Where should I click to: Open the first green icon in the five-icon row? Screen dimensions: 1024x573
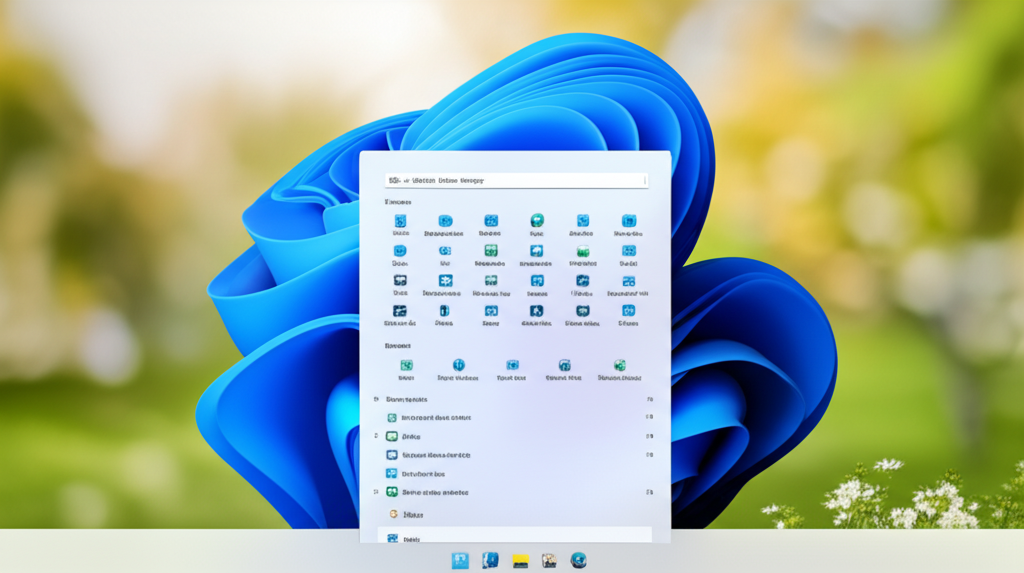click(x=406, y=366)
